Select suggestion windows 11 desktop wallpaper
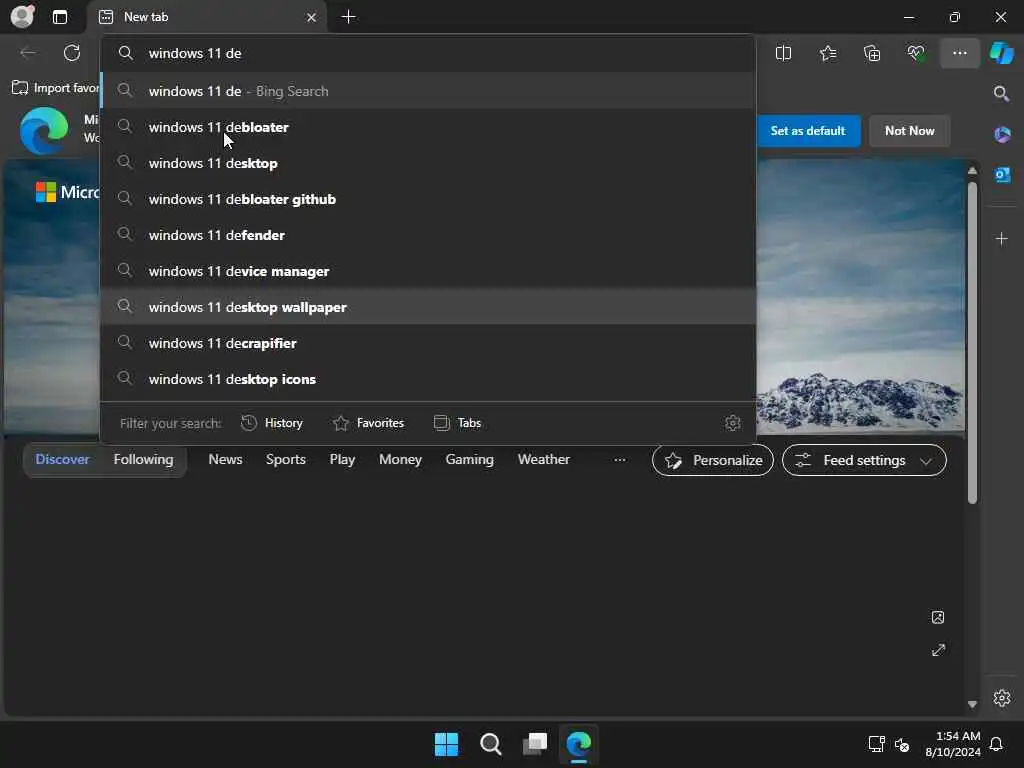Viewport: 1024px width, 768px height. 428,307
